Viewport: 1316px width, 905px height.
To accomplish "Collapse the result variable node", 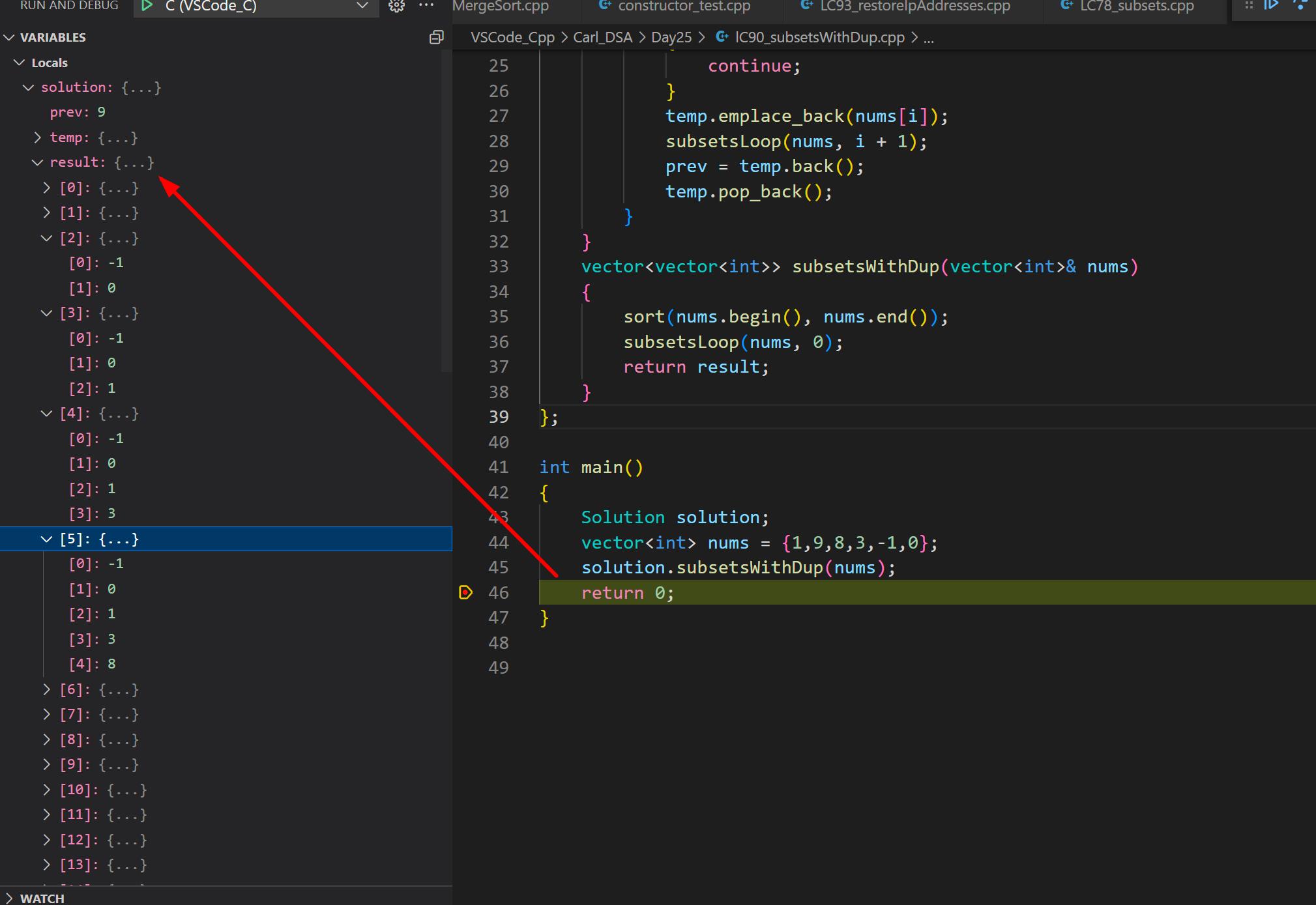I will [37, 163].
